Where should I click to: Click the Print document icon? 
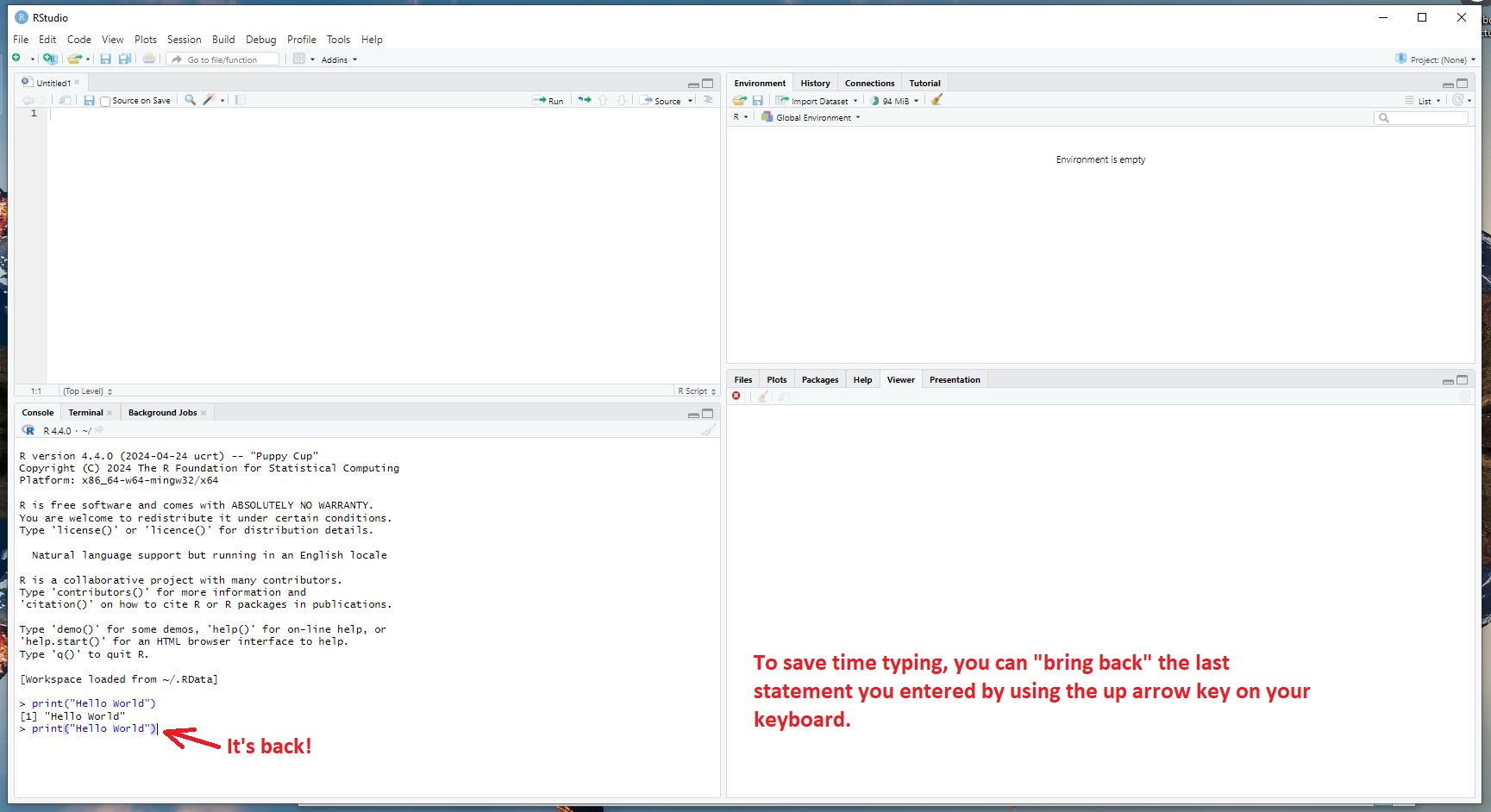[x=149, y=59]
